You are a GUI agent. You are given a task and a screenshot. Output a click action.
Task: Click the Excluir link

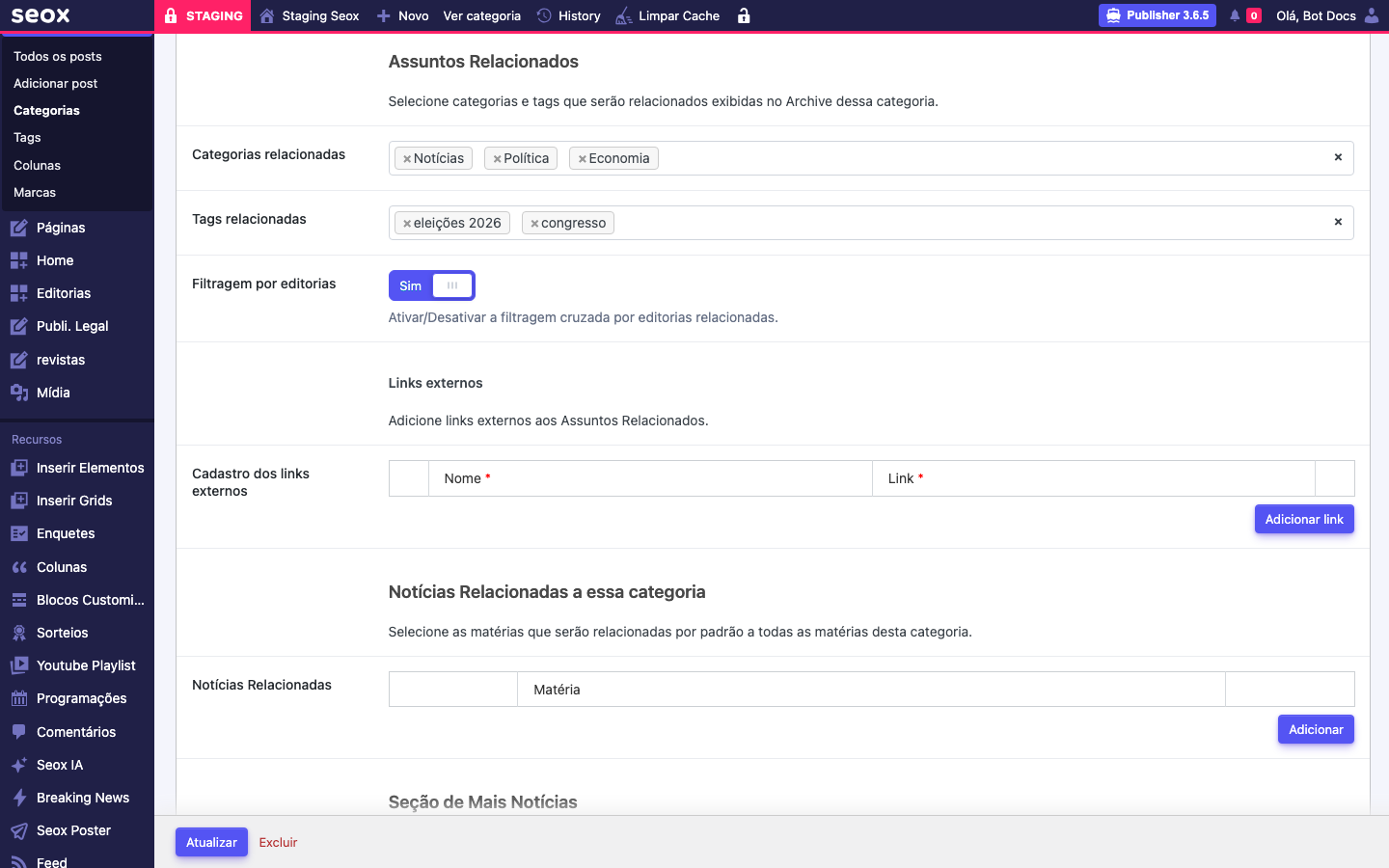[278, 842]
